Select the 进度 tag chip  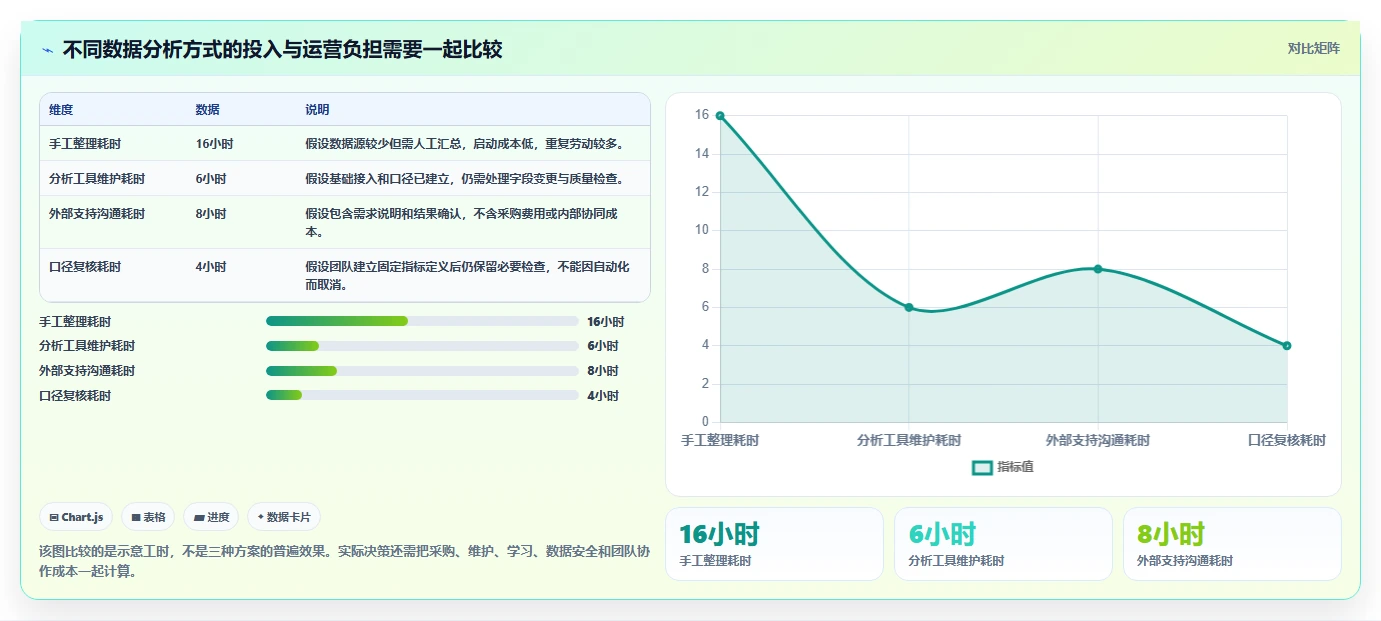click(x=211, y=517)
